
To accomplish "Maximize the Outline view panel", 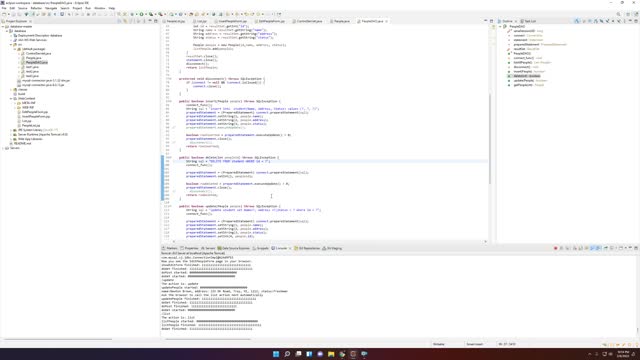I will tap(636, 21).
